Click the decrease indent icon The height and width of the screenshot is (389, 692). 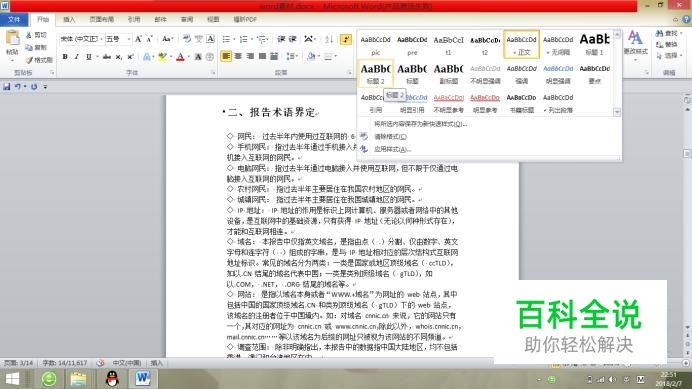click(281, 39)
